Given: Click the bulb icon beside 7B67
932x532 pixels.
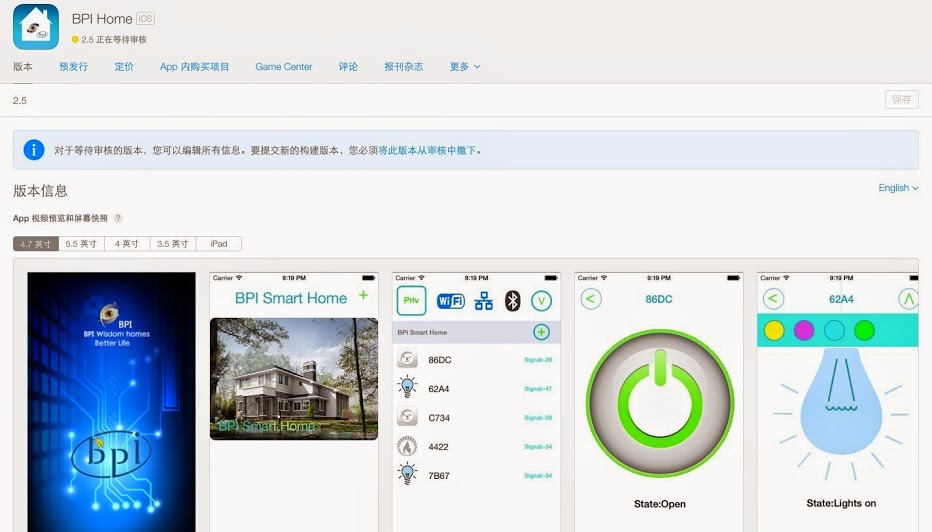Looking at the screenshot, I should [407, 474].
